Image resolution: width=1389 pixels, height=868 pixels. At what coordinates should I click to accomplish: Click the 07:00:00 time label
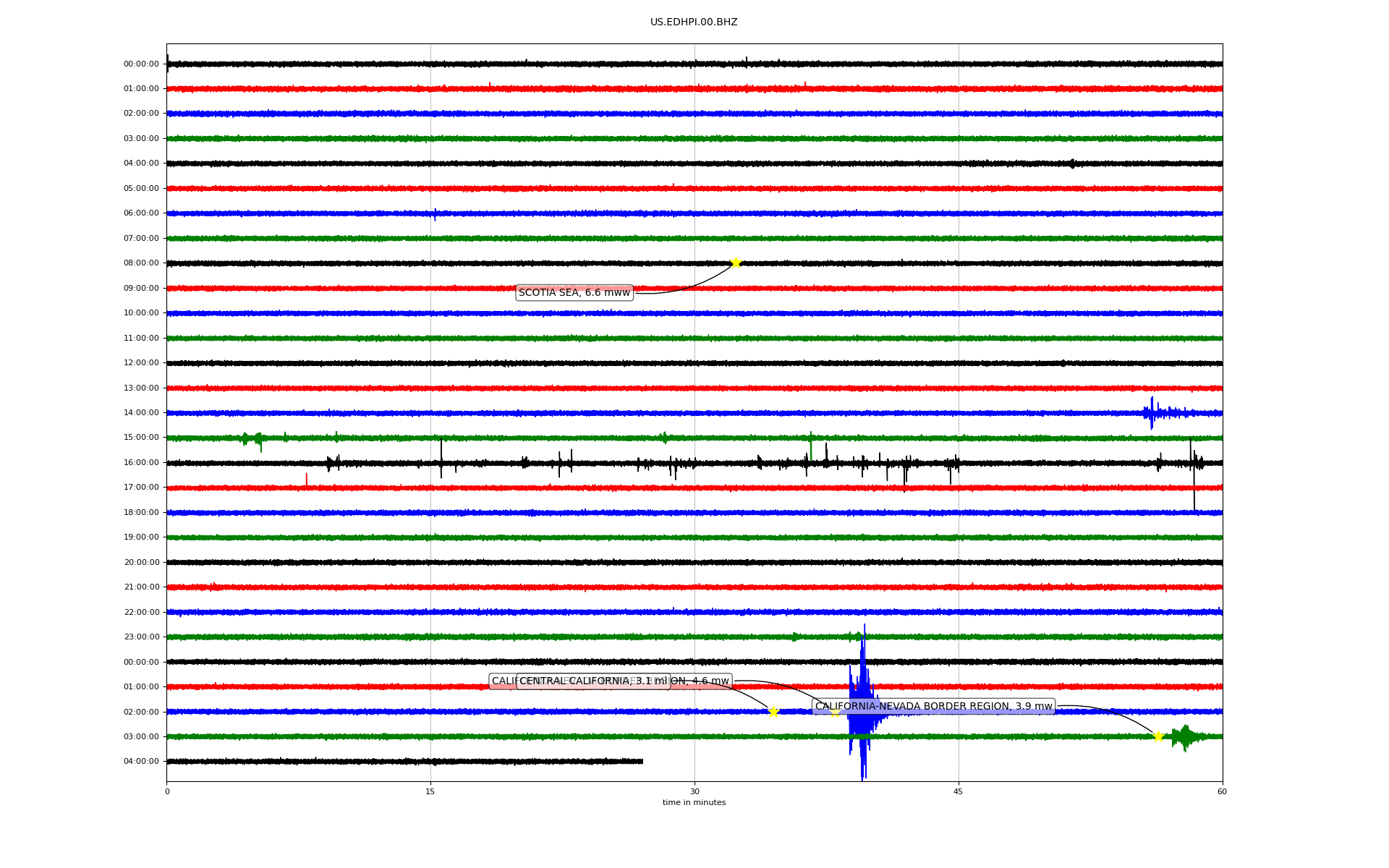tap(141, 239)
